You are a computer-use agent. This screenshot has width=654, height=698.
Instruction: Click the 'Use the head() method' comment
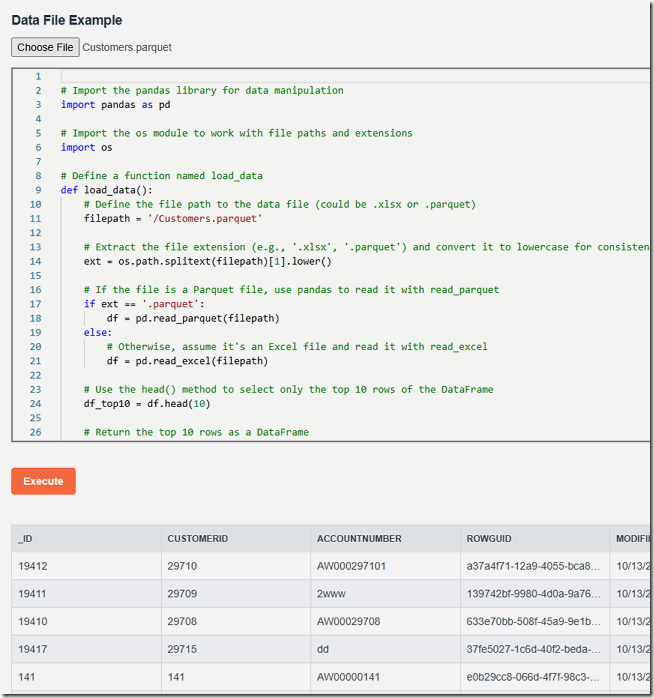tap(288, 390)
